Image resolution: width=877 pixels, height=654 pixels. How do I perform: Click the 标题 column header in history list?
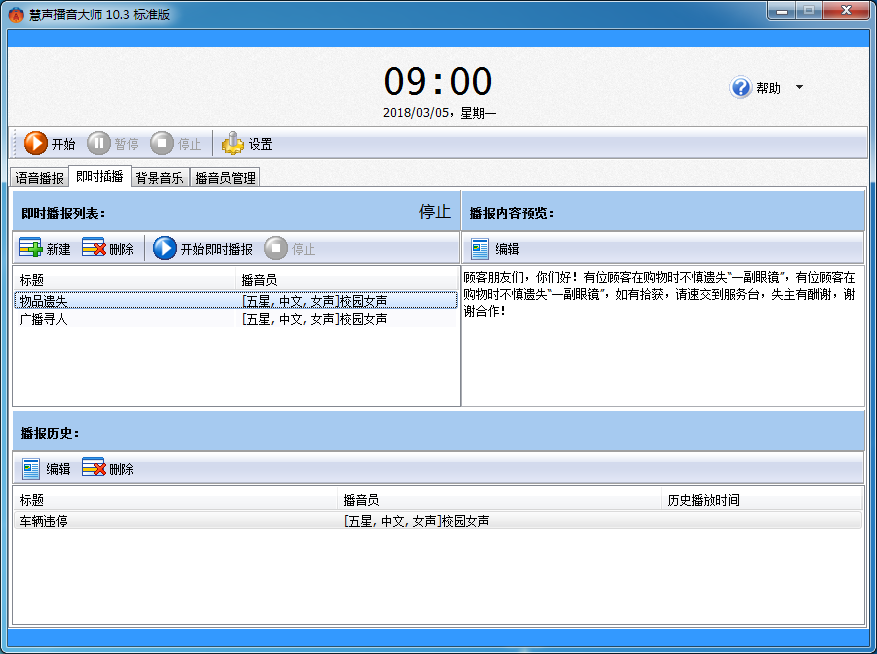176,500
